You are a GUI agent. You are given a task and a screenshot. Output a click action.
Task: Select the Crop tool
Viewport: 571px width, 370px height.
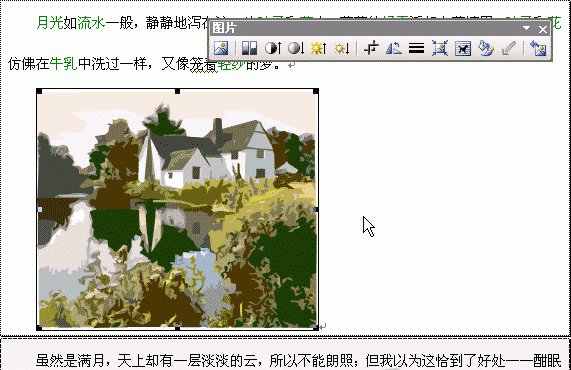tap(371, 48)
